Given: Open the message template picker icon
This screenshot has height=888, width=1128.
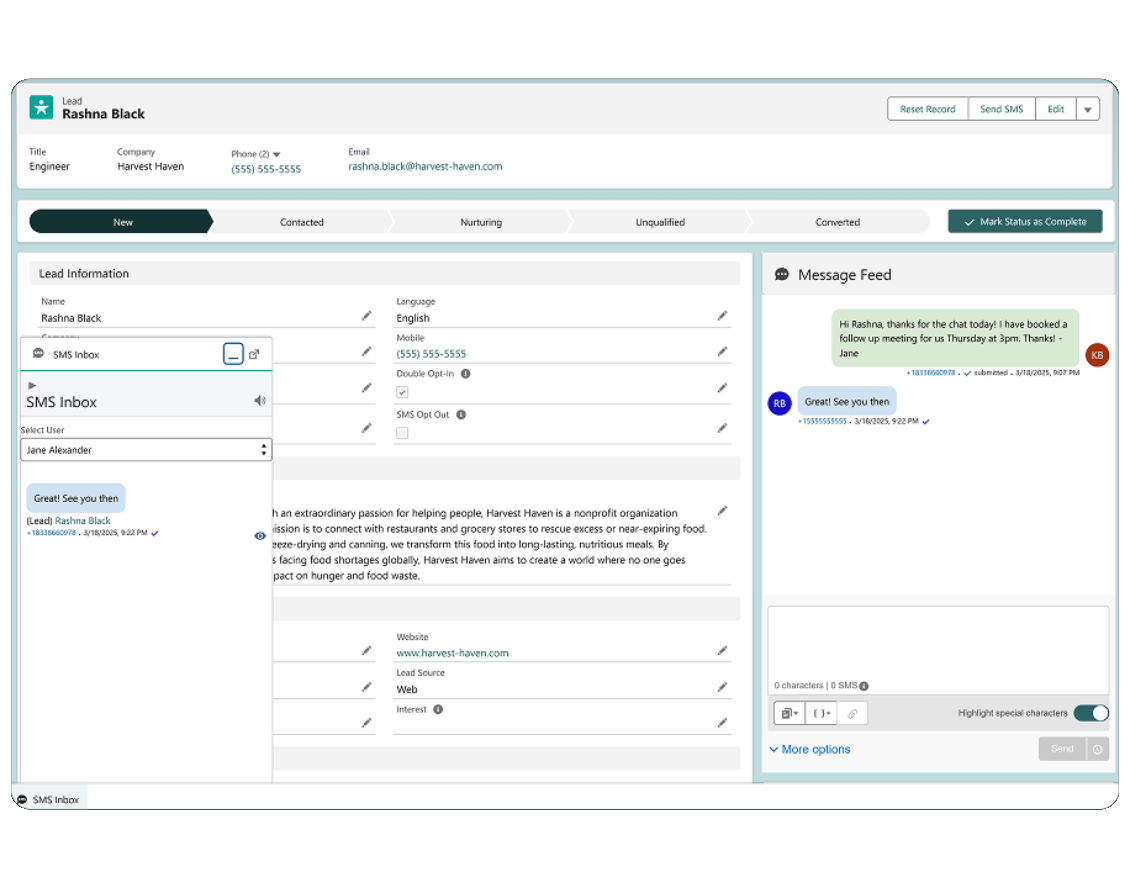Looking at the screenshot, I should (789, 712).
